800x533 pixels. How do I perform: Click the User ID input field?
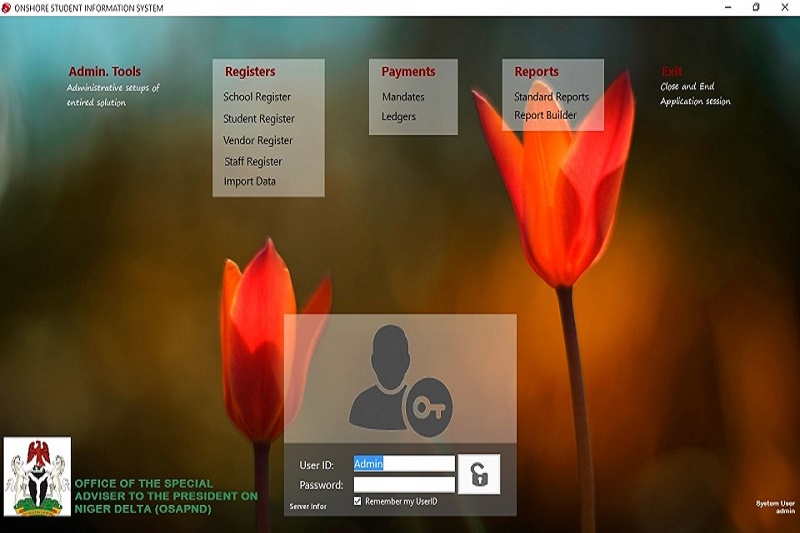pos(404,464)
